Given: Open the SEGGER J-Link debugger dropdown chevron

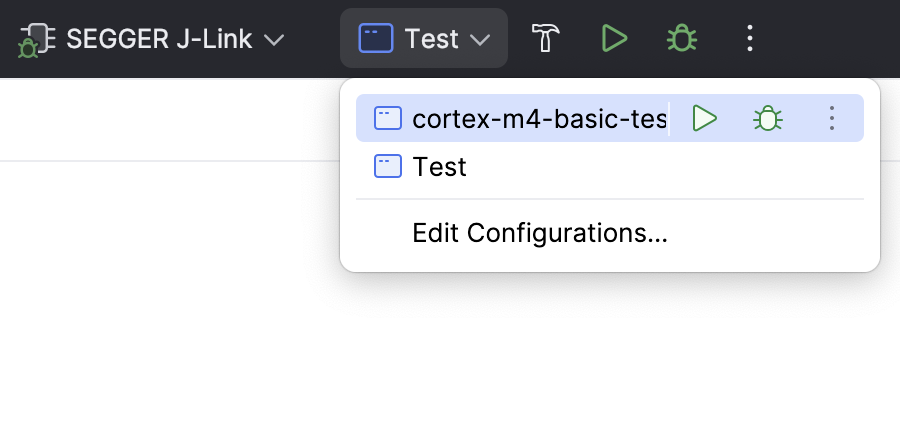Looking at the screenshot, I should pos(274,40).
